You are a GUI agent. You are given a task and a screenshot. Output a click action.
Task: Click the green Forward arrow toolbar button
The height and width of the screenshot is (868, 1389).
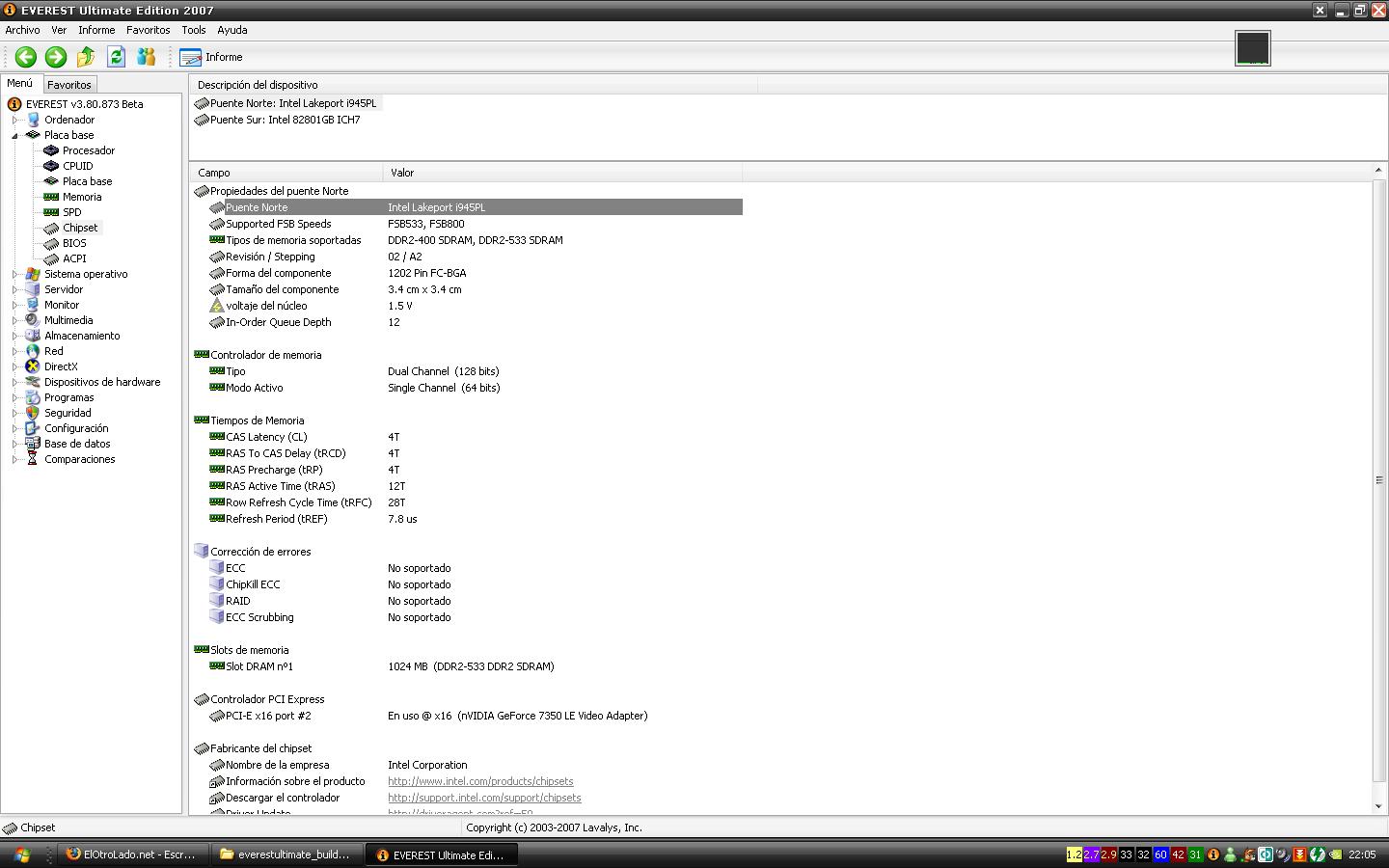tap(56, 57)
